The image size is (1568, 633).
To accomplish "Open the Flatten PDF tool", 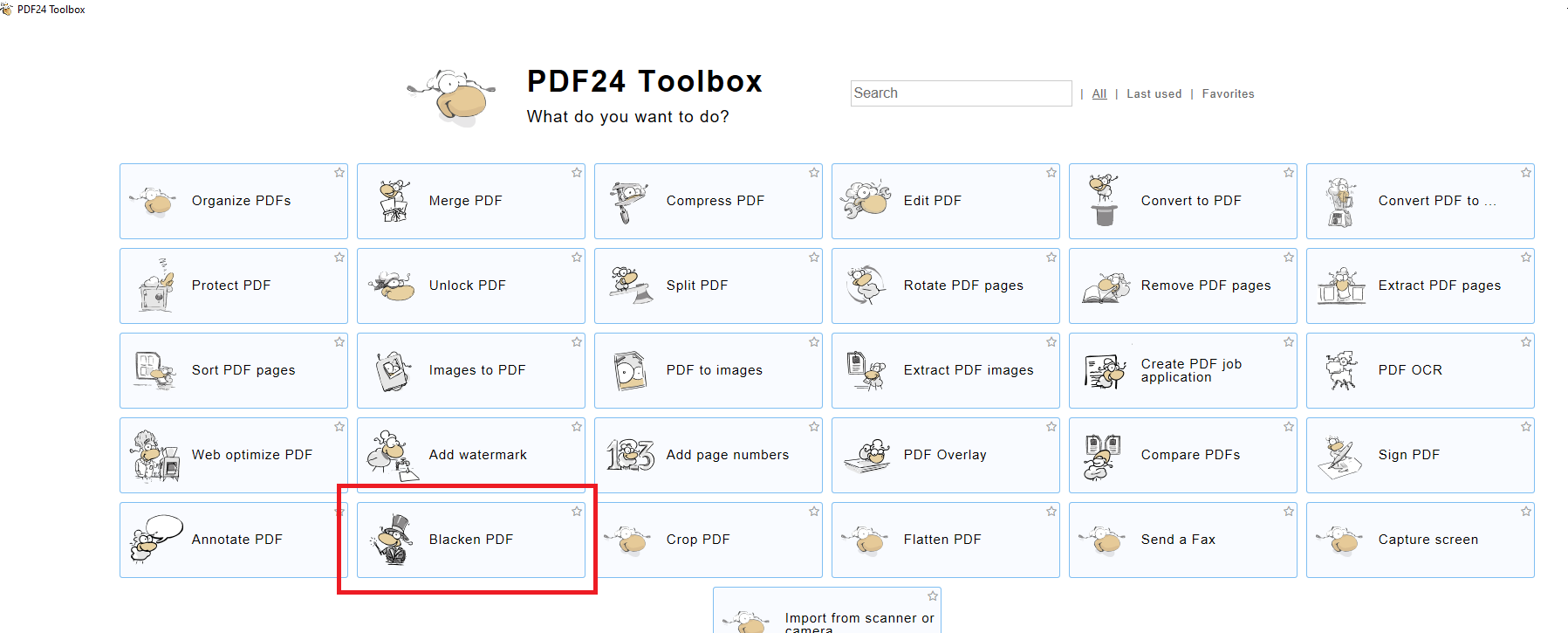I will click(x=946, y=540).
